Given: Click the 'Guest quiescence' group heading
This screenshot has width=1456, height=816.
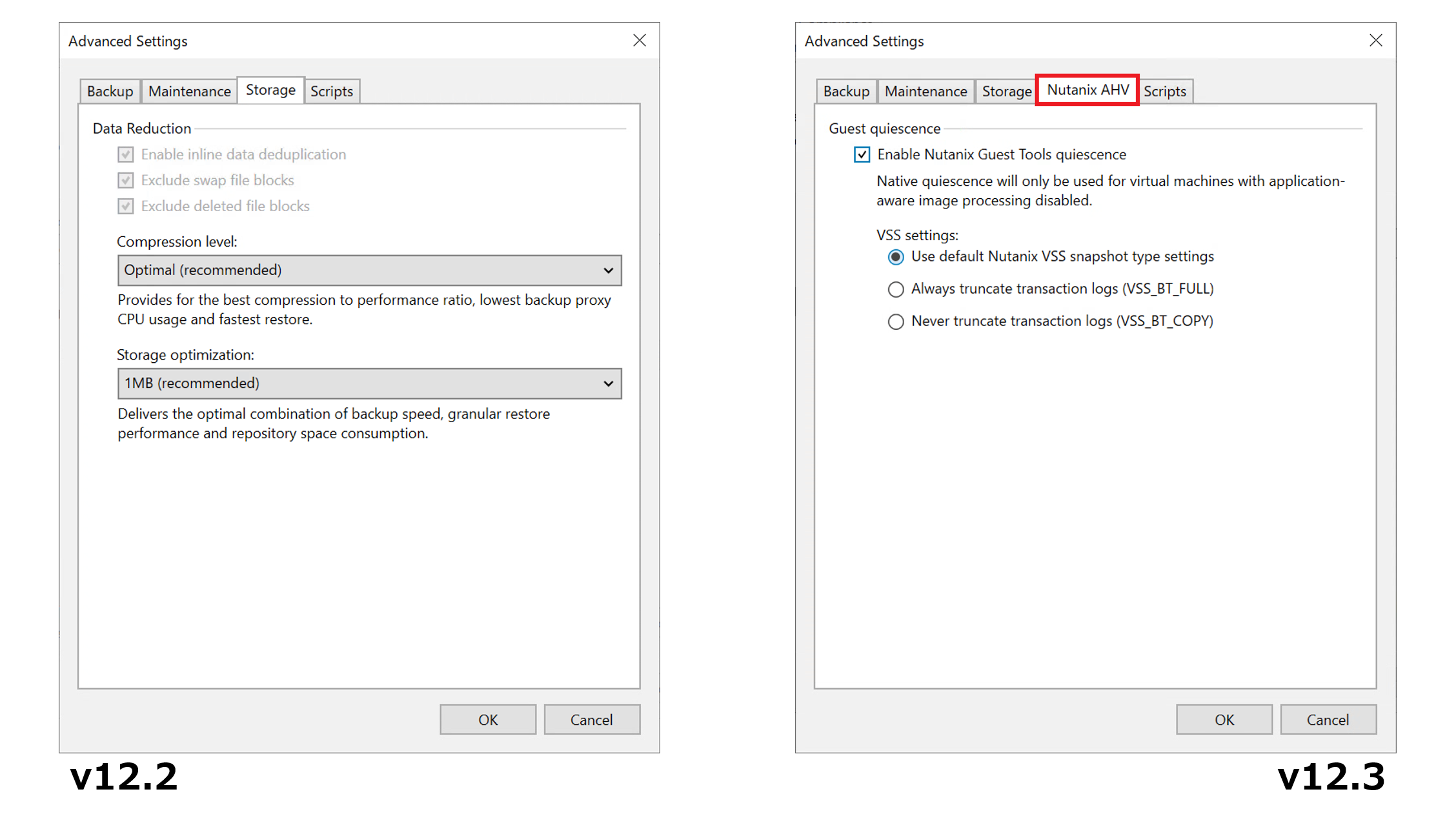Looking at the screenshot, I should (x=885, y=128).
